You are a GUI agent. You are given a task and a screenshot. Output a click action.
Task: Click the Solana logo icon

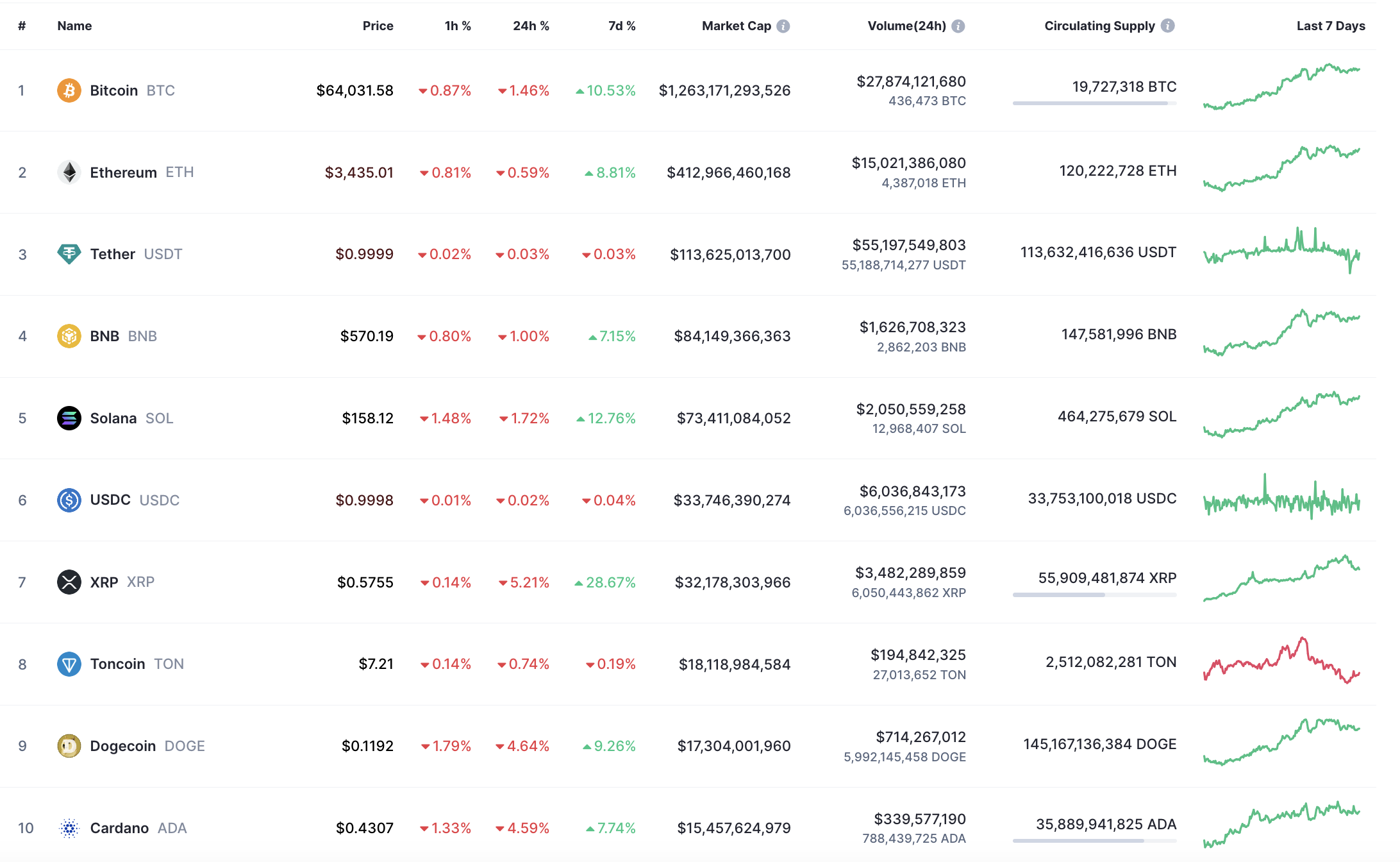69,418
